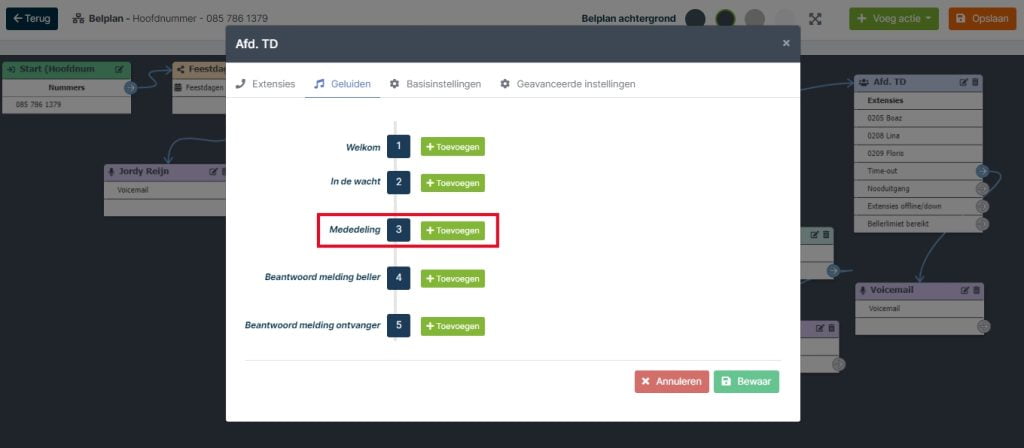Click the 085 786 1379 number row
This screenshot has height=448, width=1024.
[67, 104]
